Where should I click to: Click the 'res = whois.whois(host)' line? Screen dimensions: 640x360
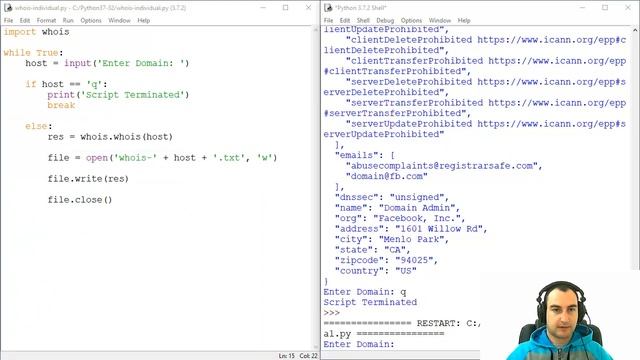110,137
